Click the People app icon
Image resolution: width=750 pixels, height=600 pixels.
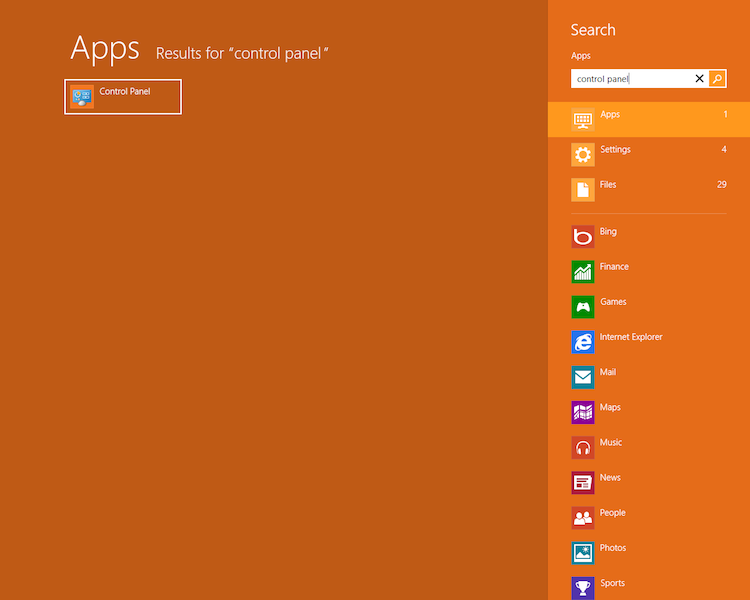(583, 518)
